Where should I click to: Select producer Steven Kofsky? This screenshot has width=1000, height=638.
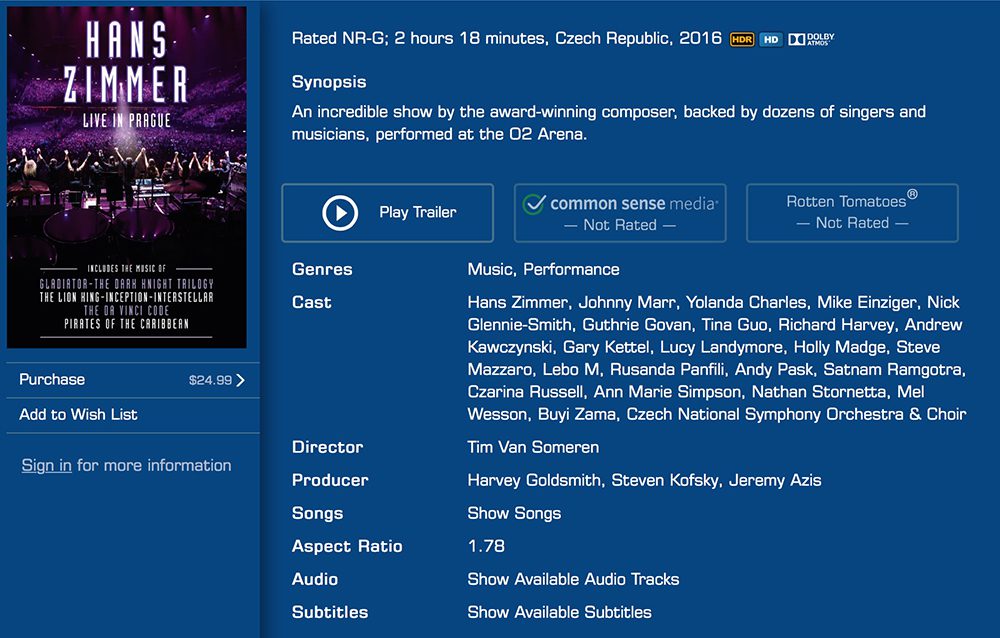click(665, 480)
